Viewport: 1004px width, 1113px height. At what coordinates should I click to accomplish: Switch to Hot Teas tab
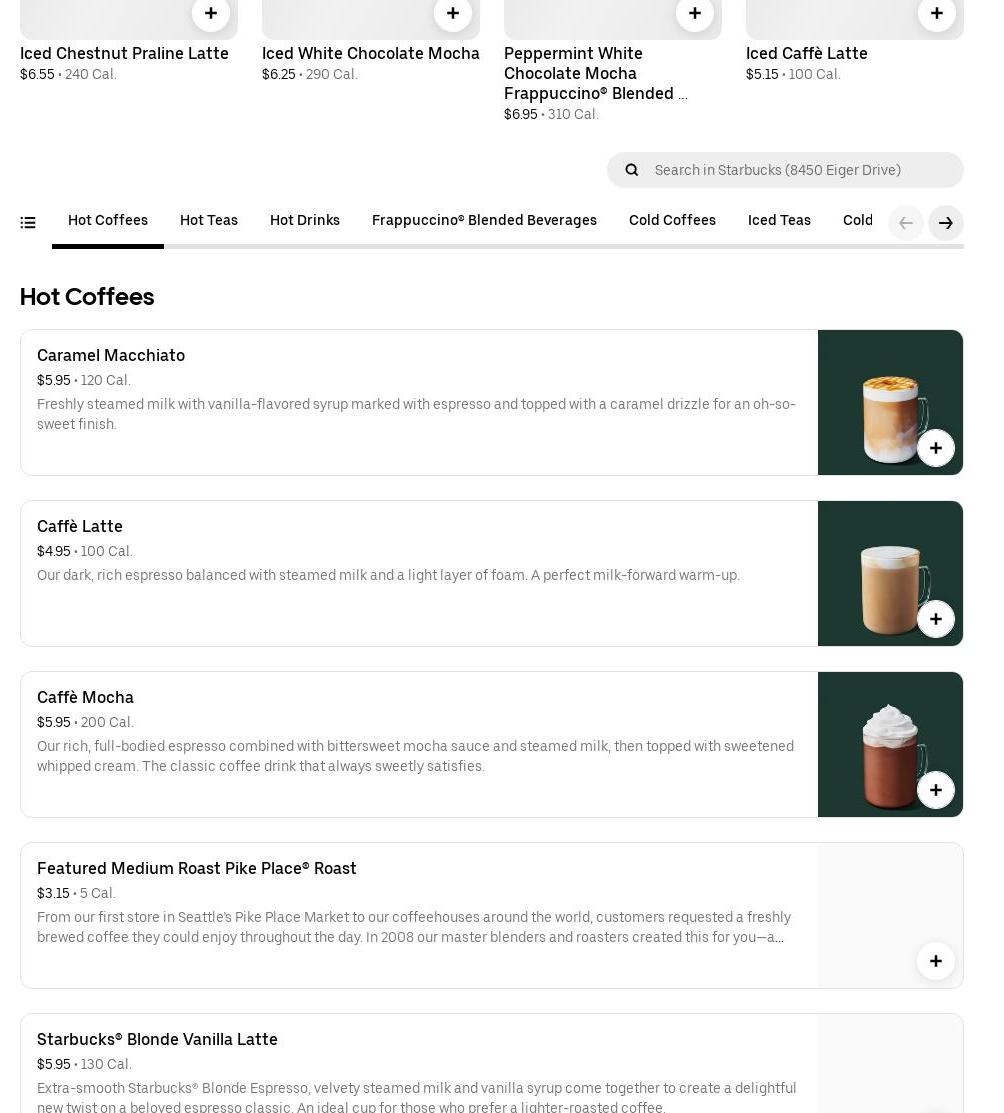click(209, 220)
